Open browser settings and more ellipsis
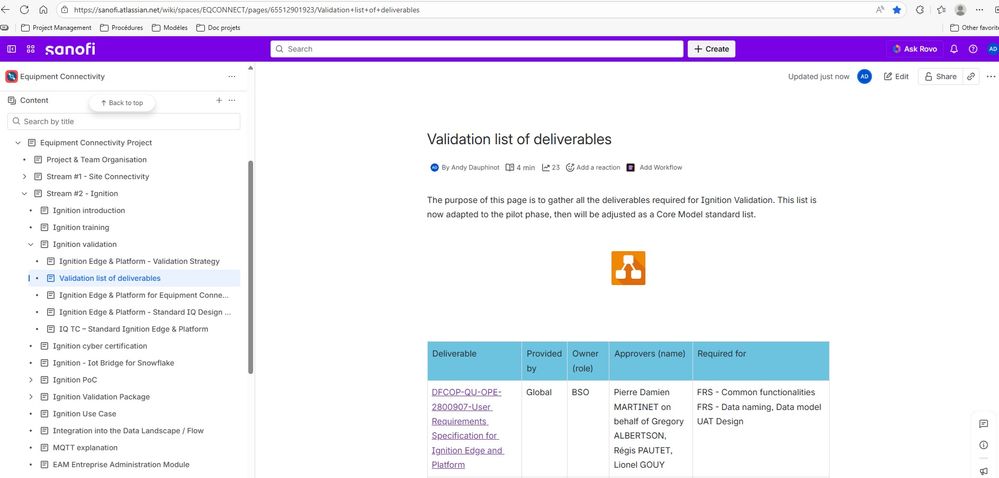The height and width of the screenshot is (478, 999). [980, 10]
